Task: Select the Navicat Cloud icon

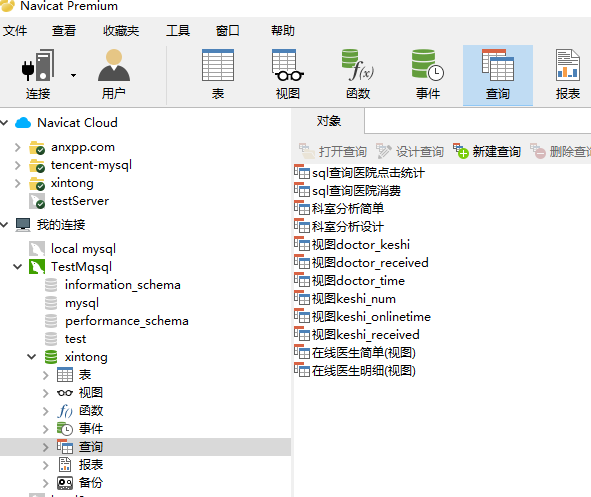Action: point(23,123)
